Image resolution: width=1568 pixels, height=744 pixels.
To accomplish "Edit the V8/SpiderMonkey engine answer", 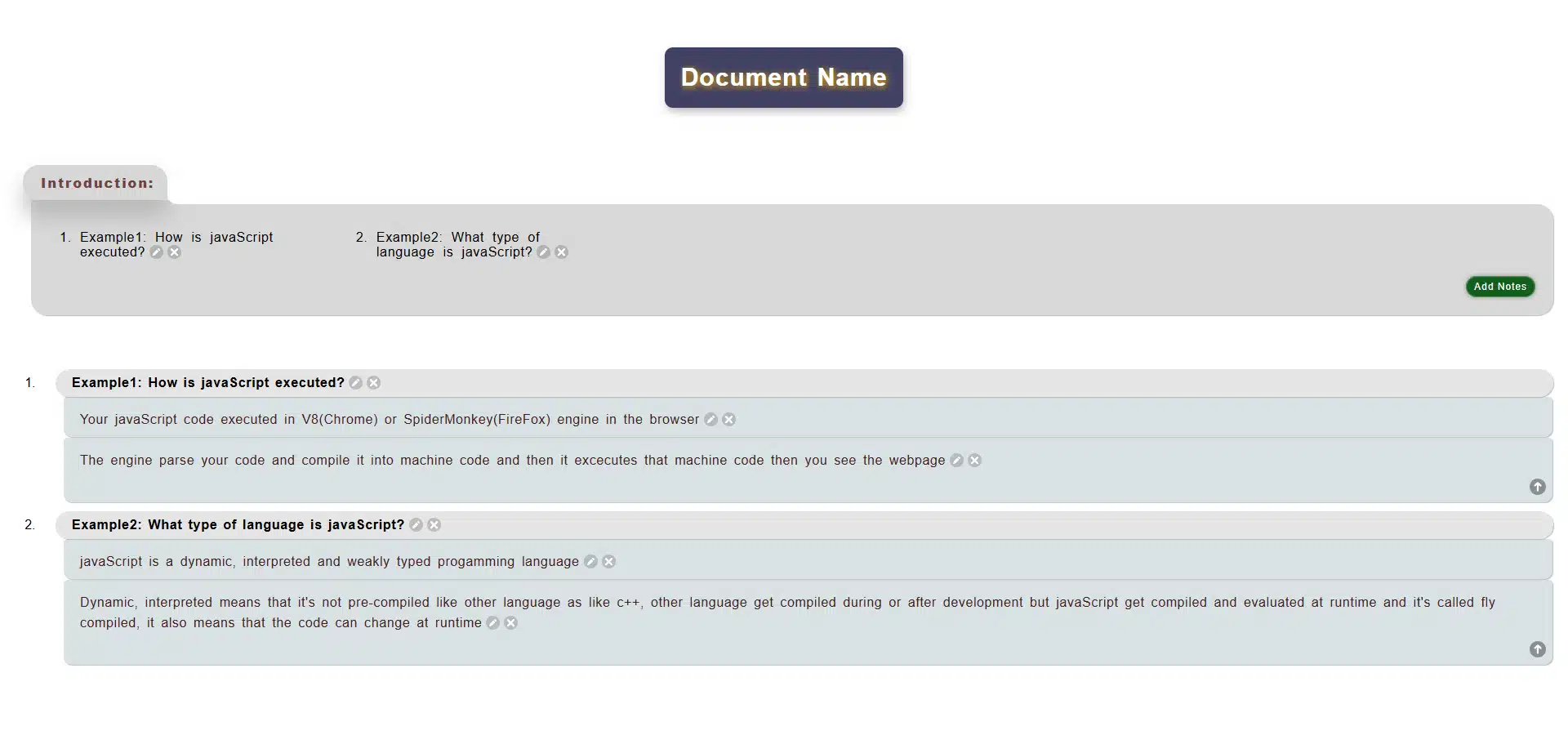I will (x=710, y=419).
